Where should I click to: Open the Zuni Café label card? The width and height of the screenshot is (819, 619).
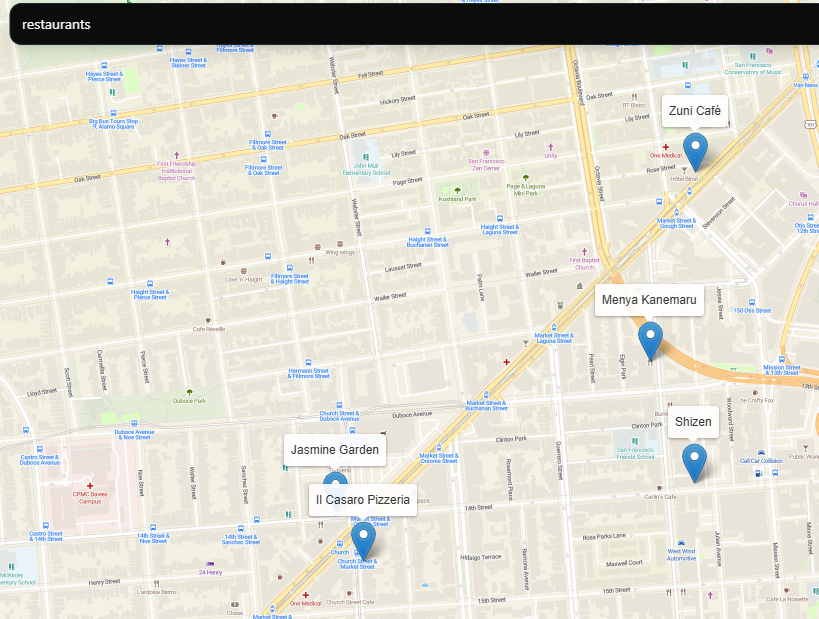(x=695, y=111)
